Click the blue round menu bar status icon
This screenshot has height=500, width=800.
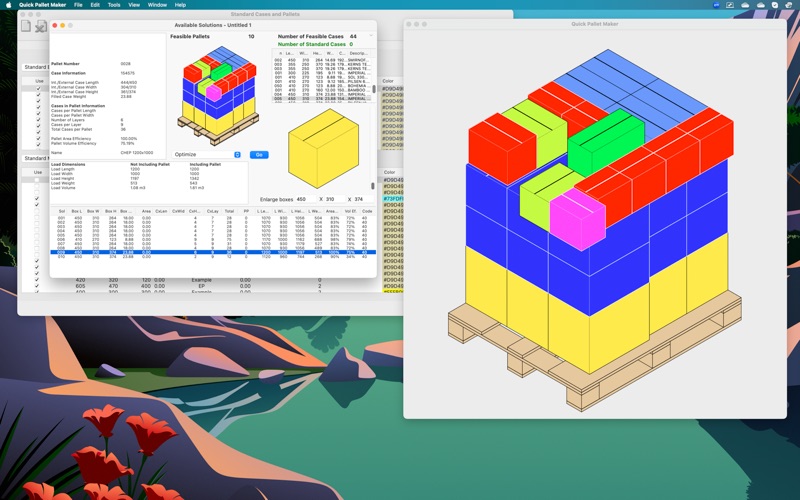tap(716, 5)
